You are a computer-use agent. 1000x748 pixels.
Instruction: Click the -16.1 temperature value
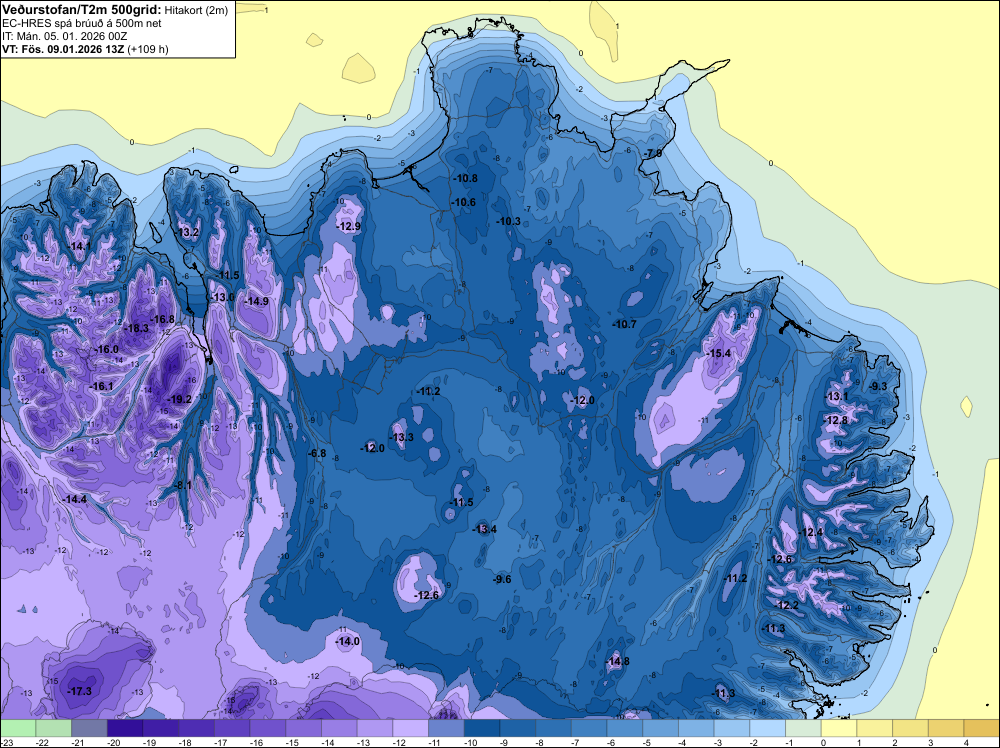tap(101, 386)
